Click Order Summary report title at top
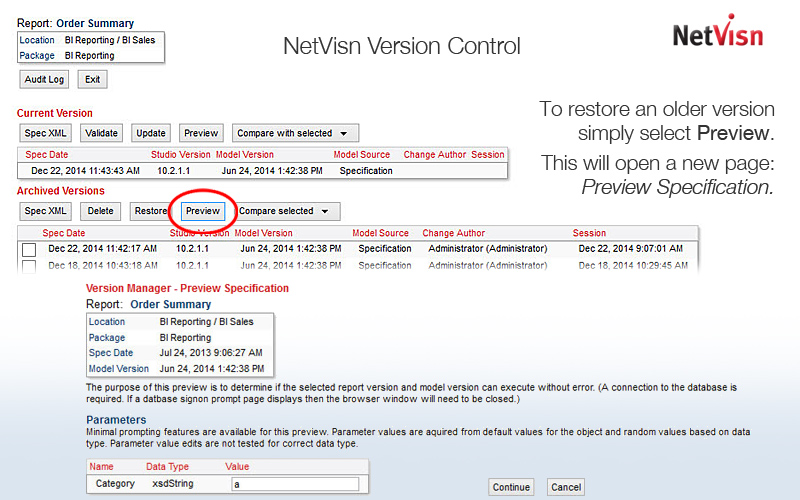The width and height of the screenshot is (800, 500). coord(95,23)
